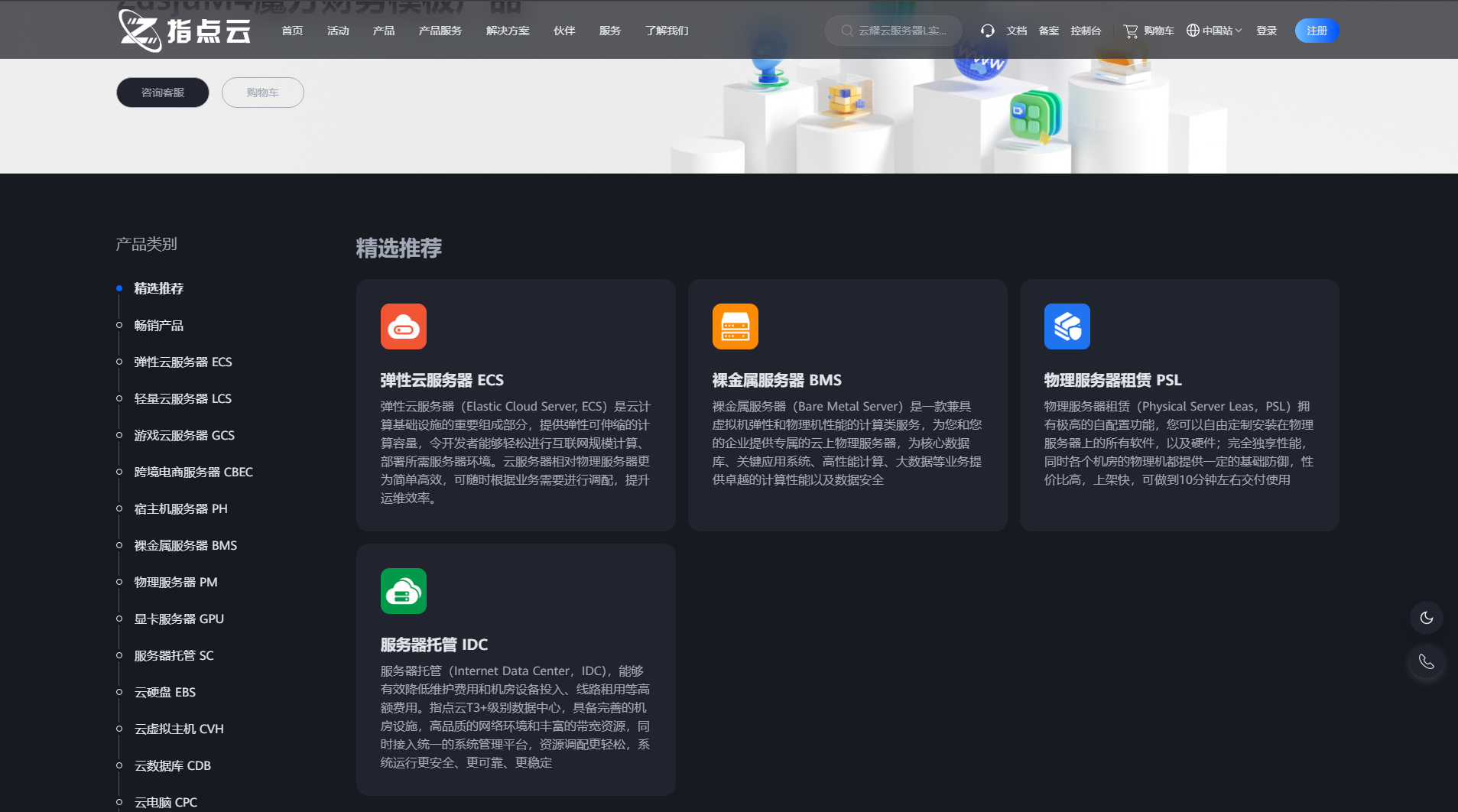
Task: Click the 购物车 outlined button
Action: click(263, 93)
